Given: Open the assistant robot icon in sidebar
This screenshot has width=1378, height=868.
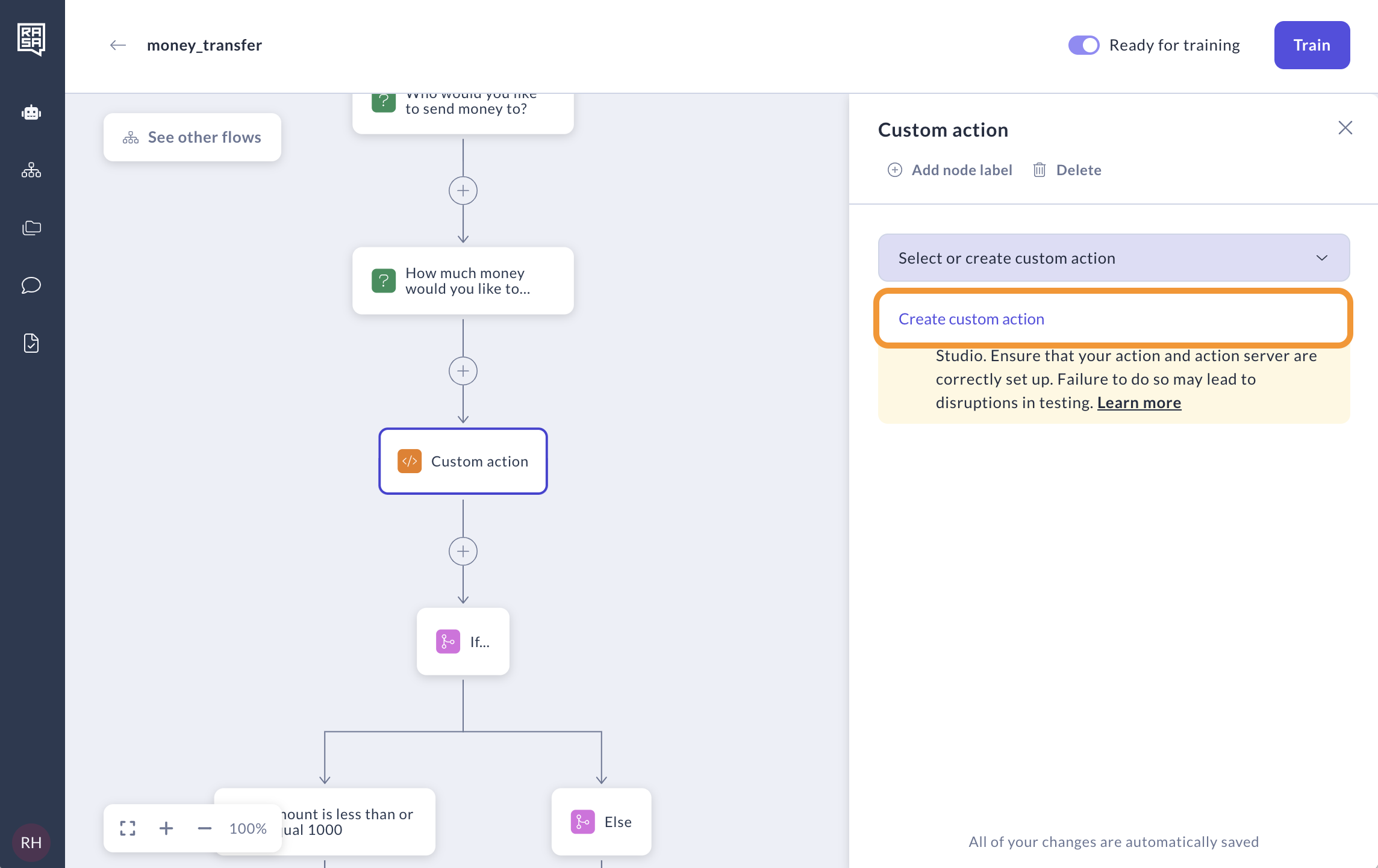Looking at the screenshot, I should [31, 113].
